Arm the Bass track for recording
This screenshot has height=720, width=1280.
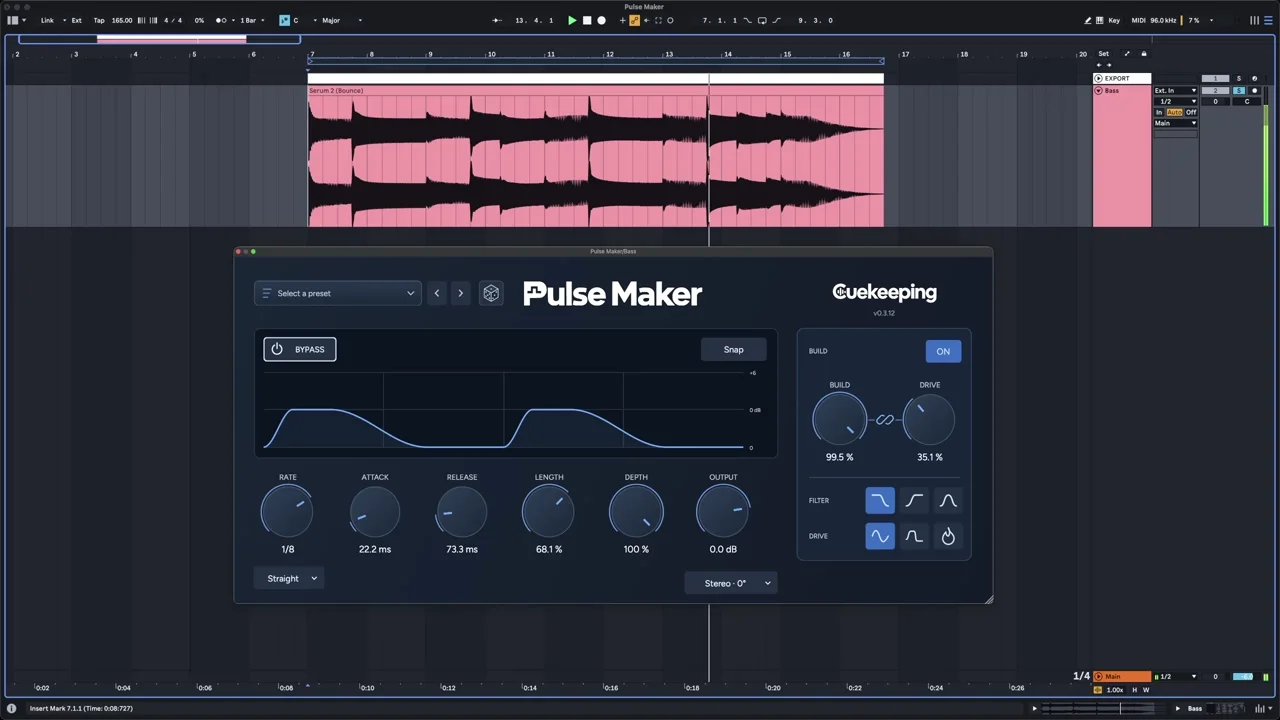[x=1255, y=91]
